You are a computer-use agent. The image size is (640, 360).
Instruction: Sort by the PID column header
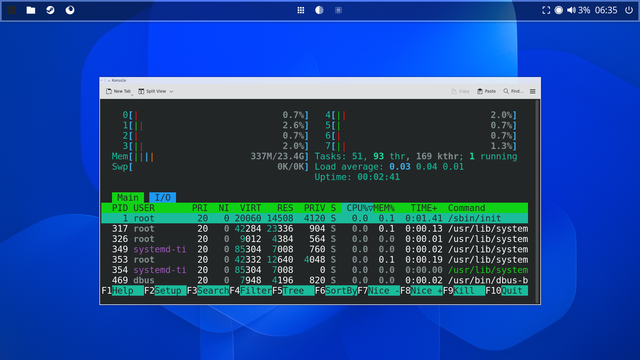click(120, 208)
